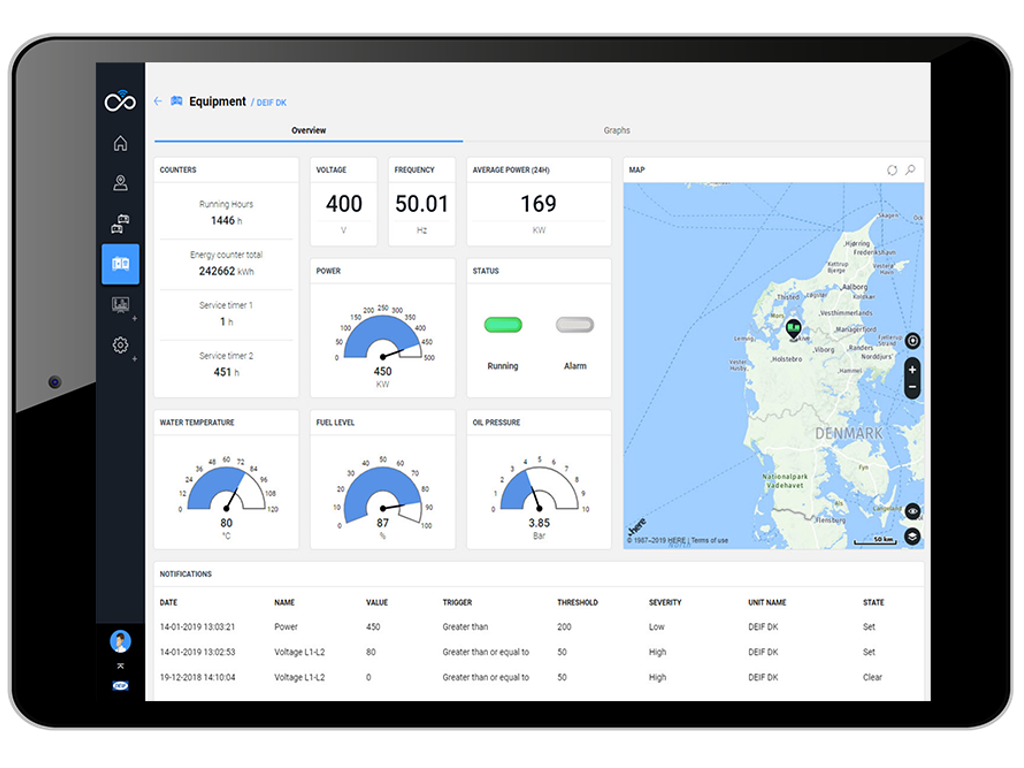The width and height of the screenshot is (1024, 768).
Task: Click the Energy counter total 242662 kWh
Action: point(226,271)
